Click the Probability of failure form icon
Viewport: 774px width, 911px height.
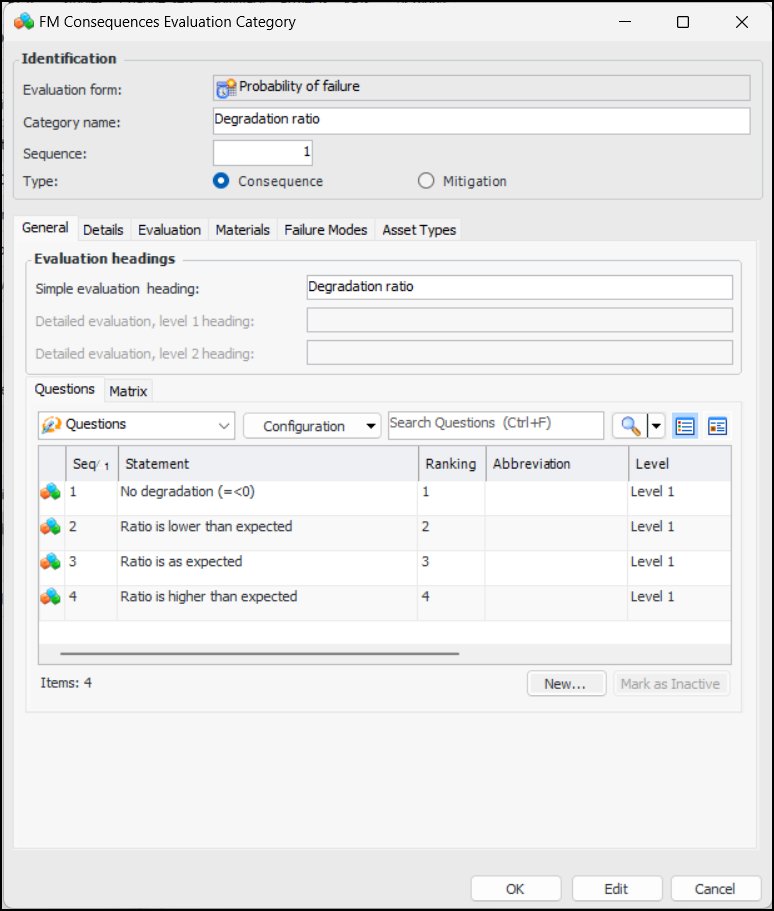[226, 88]
